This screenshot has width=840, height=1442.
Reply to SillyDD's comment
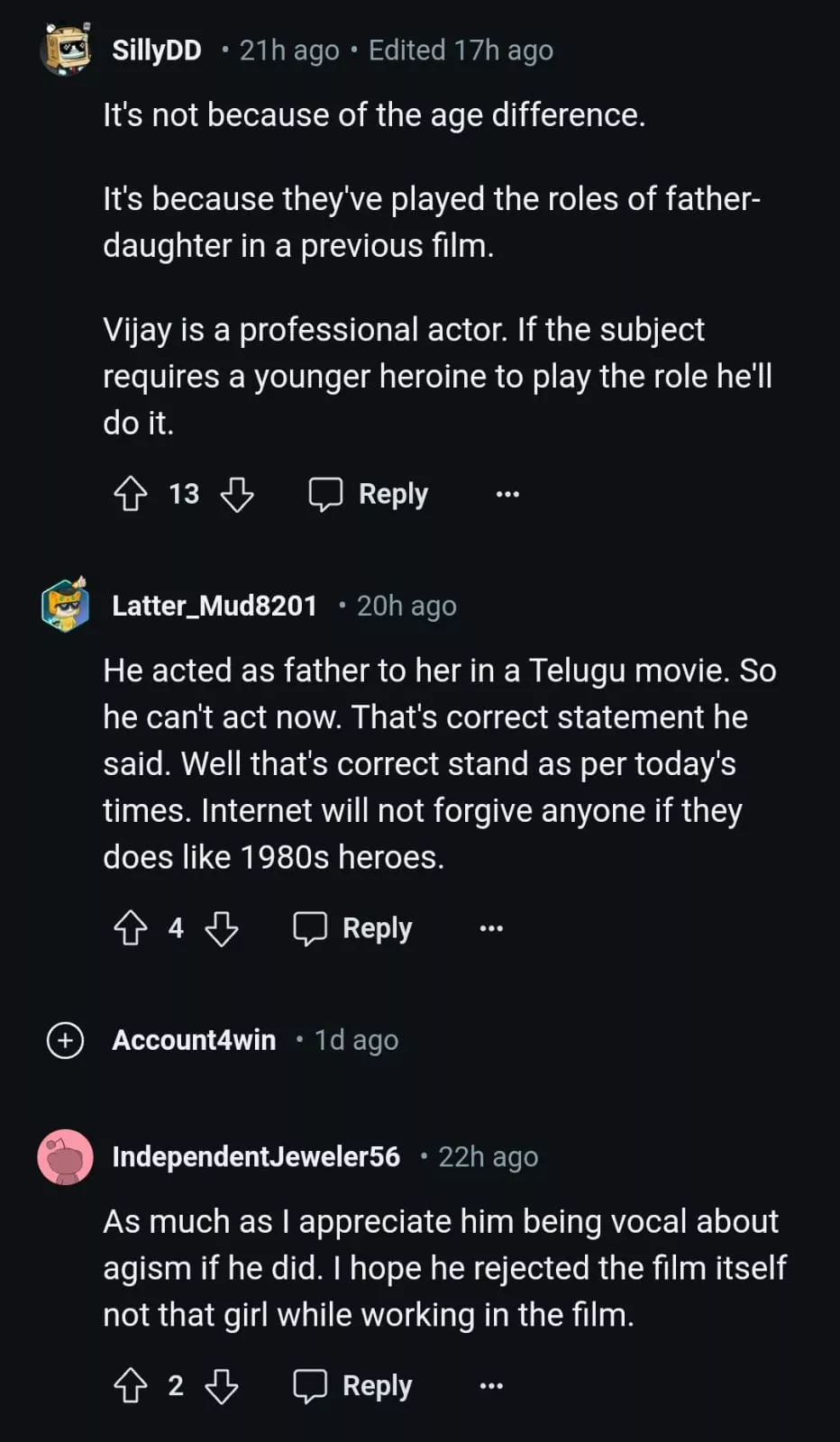pos(370,494)
